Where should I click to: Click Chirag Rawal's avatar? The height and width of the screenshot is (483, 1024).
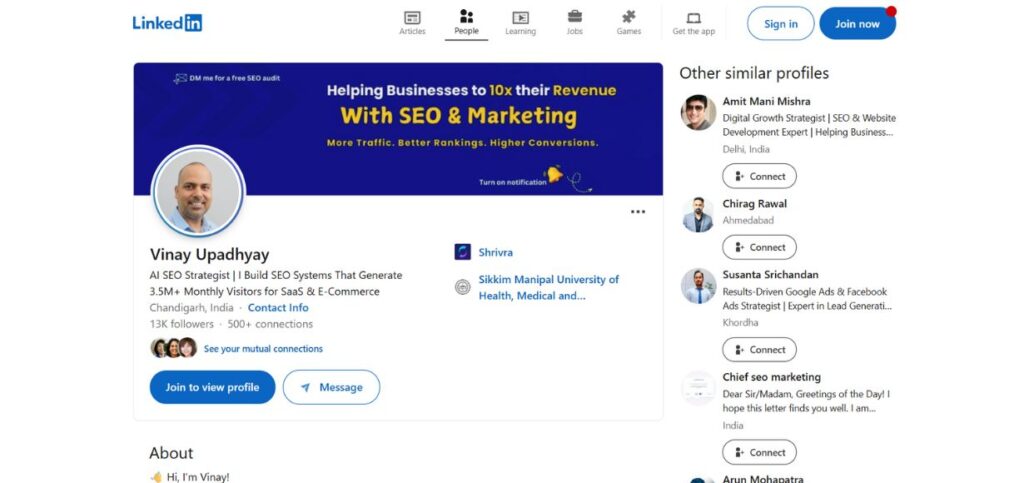tap(698, 215)
